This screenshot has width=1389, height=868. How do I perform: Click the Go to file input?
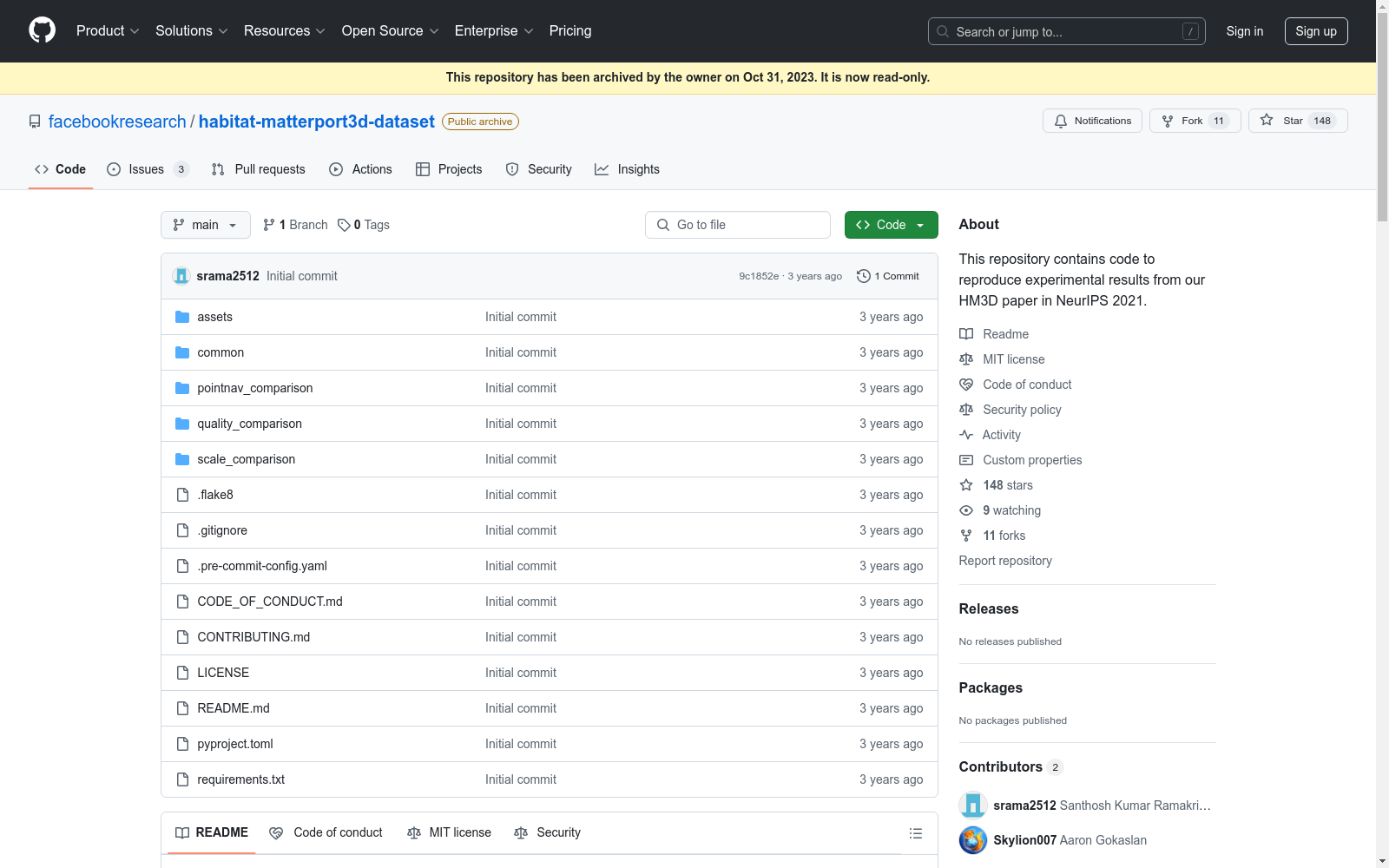click(738, 225)
